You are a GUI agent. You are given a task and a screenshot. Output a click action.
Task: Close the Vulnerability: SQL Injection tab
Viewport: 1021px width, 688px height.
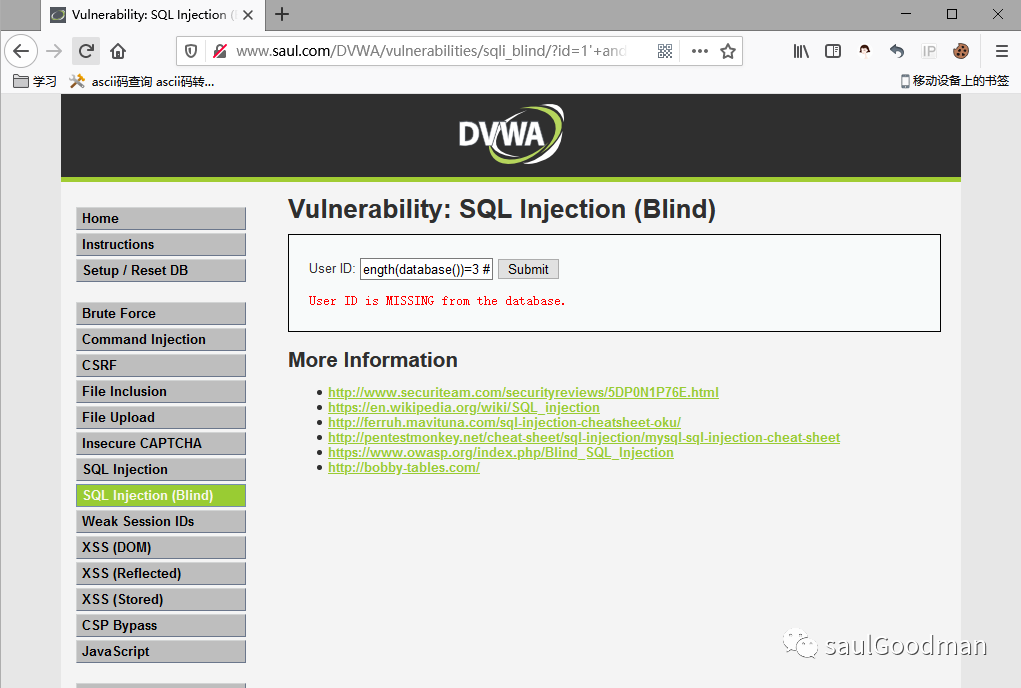[x=248, y=15]
